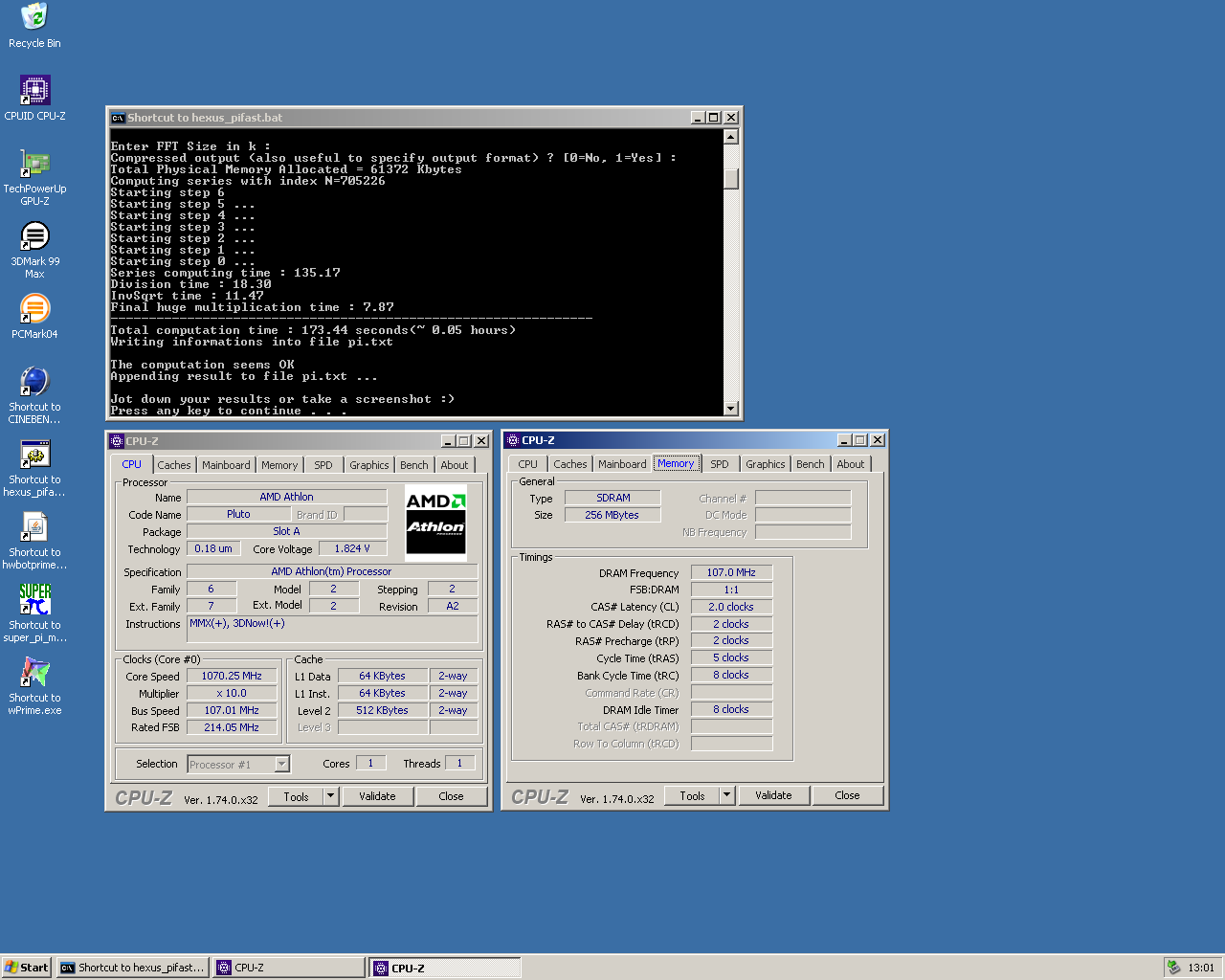Open the Memory tab in left CPU-Z window
Screen dimensions: 1225x980
click(279, 465)
